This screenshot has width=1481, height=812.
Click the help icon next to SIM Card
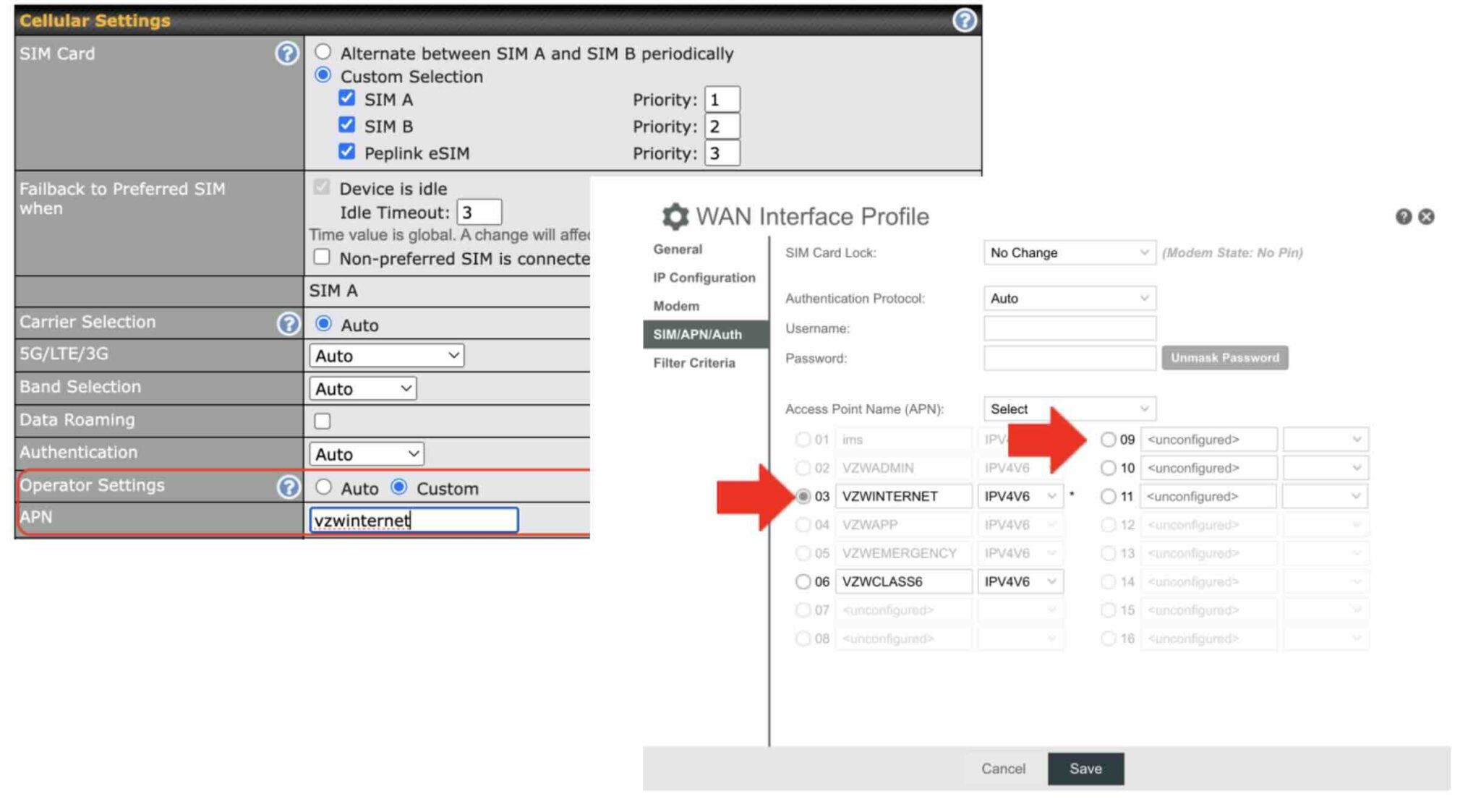(x=288, y=52)
